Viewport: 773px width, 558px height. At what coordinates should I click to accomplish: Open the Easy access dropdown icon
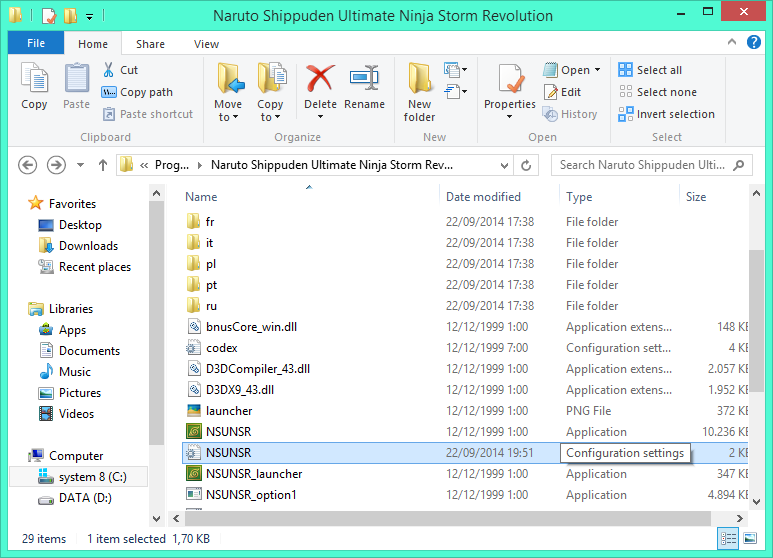point(455,92)
